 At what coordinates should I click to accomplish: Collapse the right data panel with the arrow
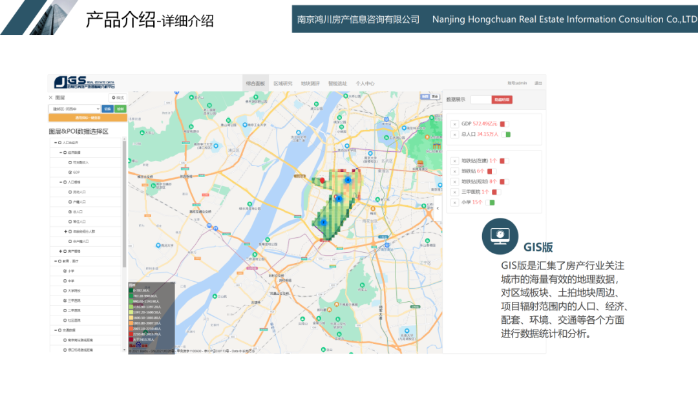[438, 208]
